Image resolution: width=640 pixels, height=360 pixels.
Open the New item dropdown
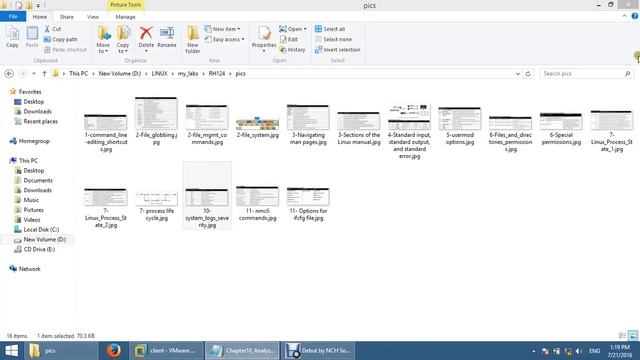tap(222, 29)
